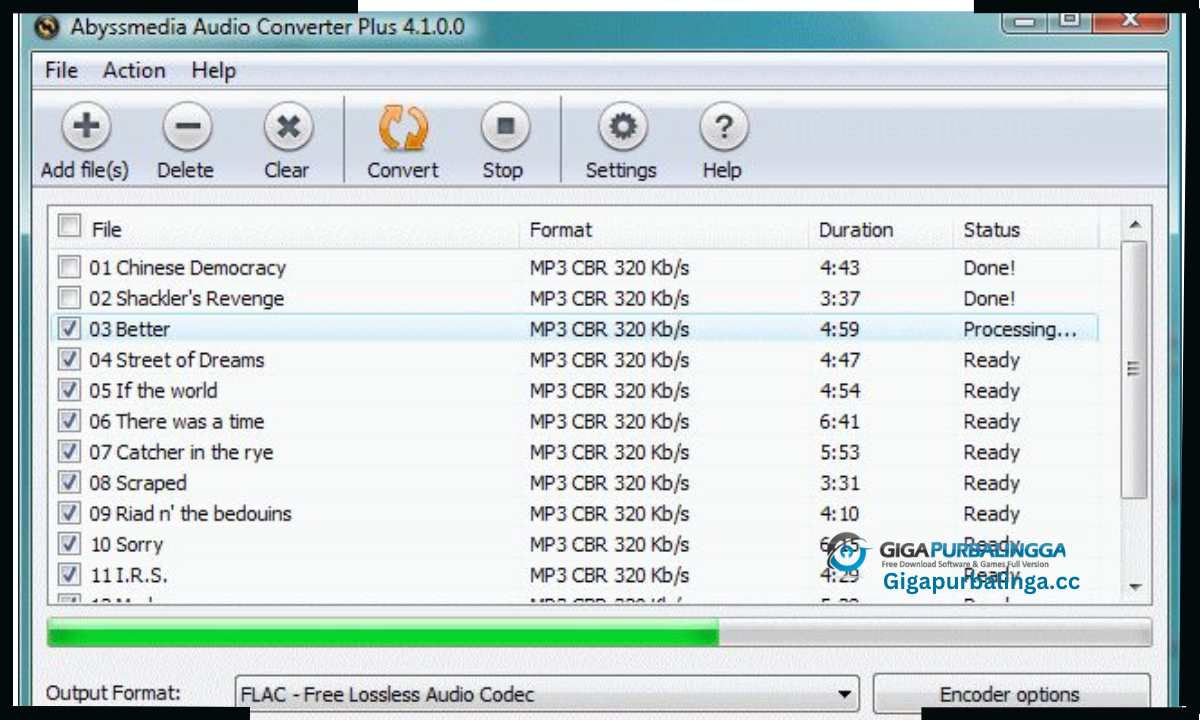Click the Stop square icon

point(505,126)
